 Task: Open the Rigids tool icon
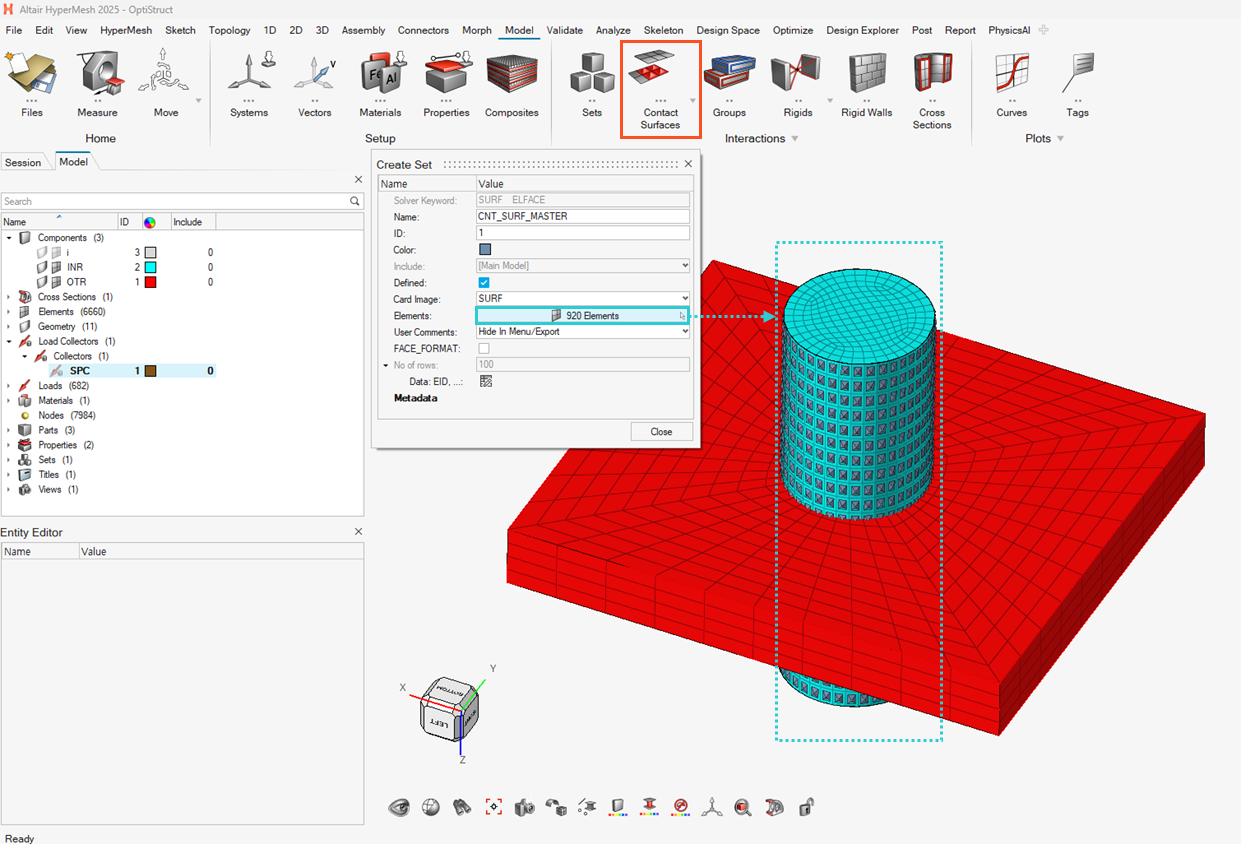click(796, 74)
